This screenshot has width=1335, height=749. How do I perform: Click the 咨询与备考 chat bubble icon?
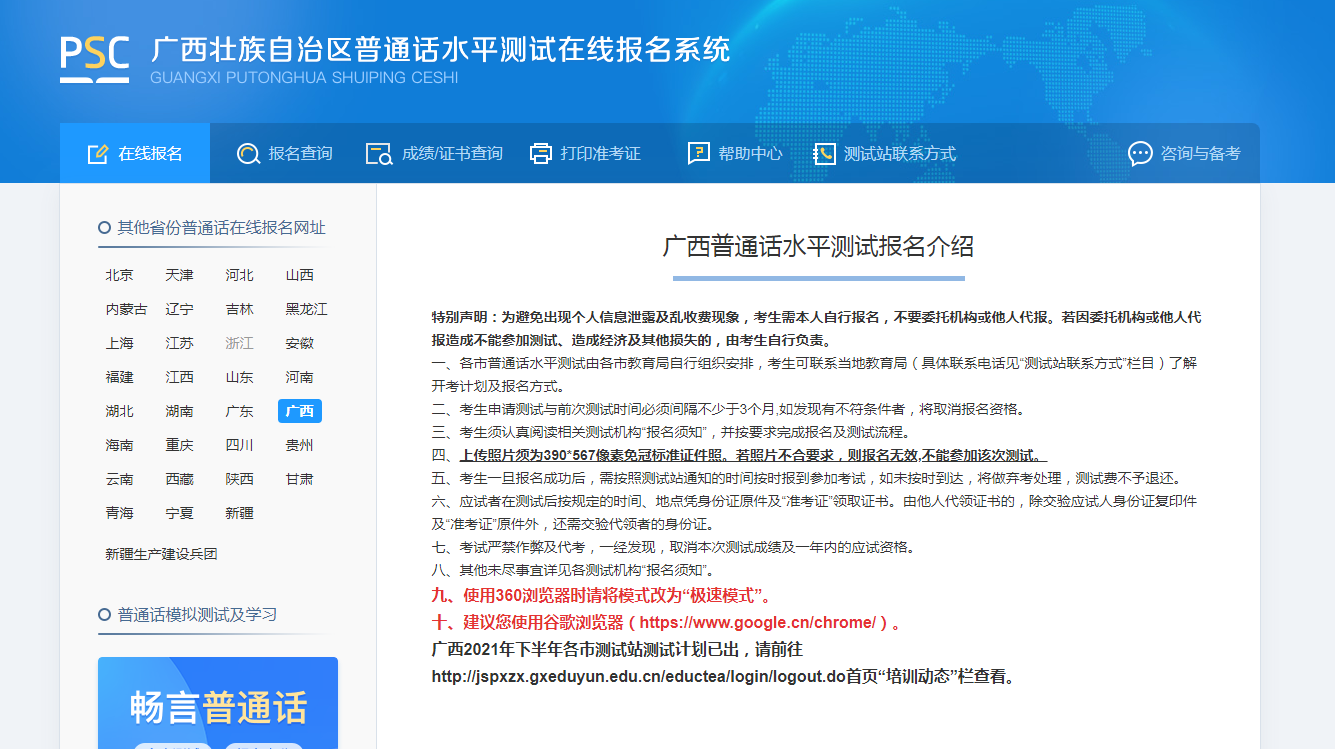point(1140,154)
